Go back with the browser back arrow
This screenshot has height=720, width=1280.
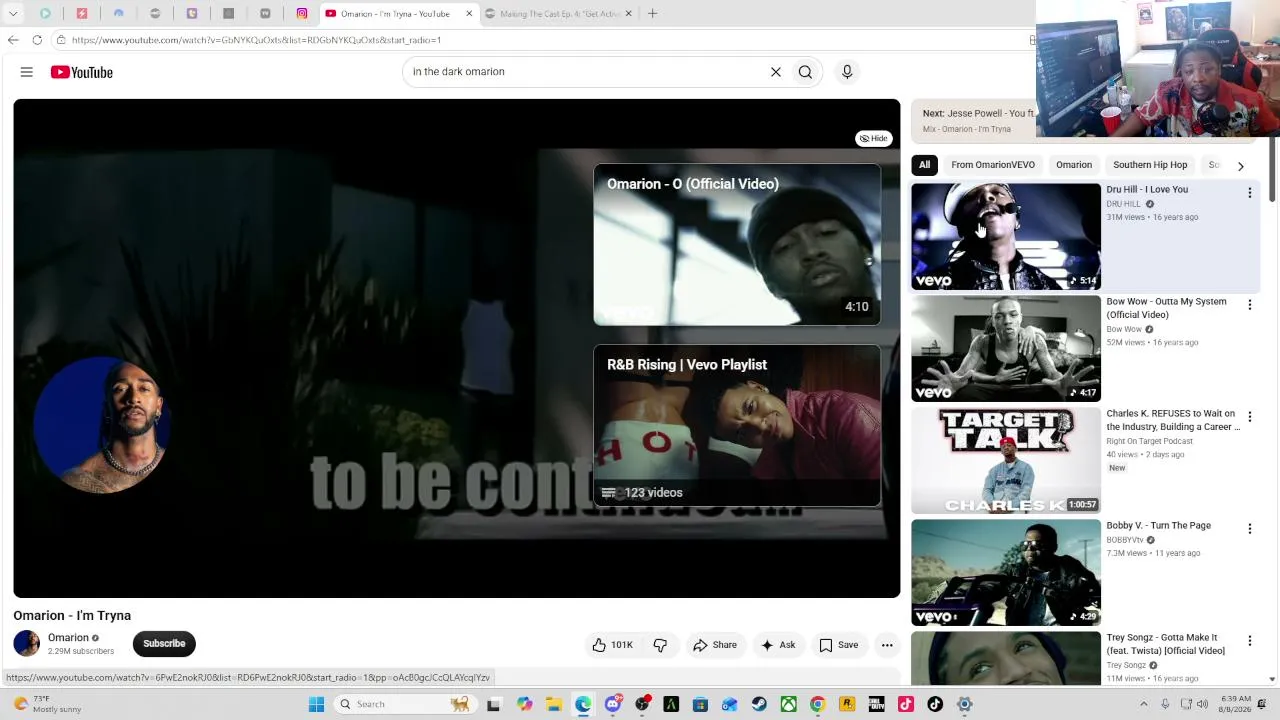(x=13, y=40)
